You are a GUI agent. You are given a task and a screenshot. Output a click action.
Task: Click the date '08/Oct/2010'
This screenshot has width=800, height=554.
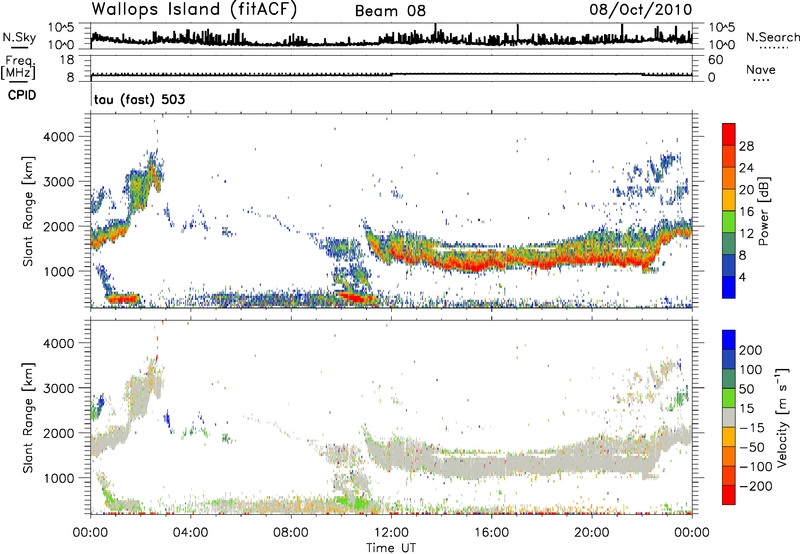point(641,10)
